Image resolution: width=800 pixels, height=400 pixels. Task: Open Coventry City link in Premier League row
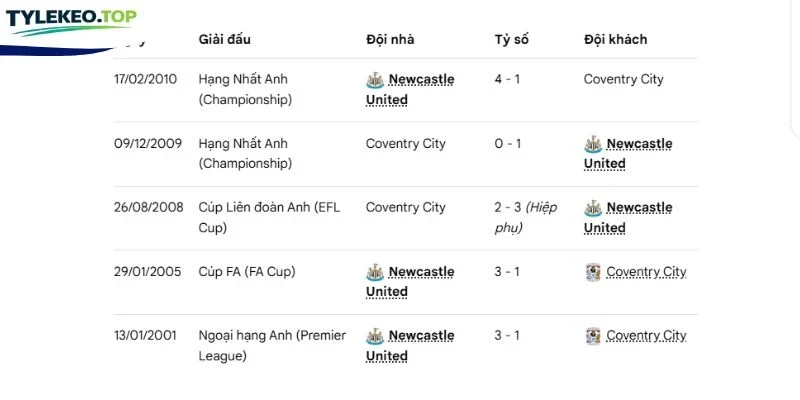pyautogui.click(x=646, y=336)
